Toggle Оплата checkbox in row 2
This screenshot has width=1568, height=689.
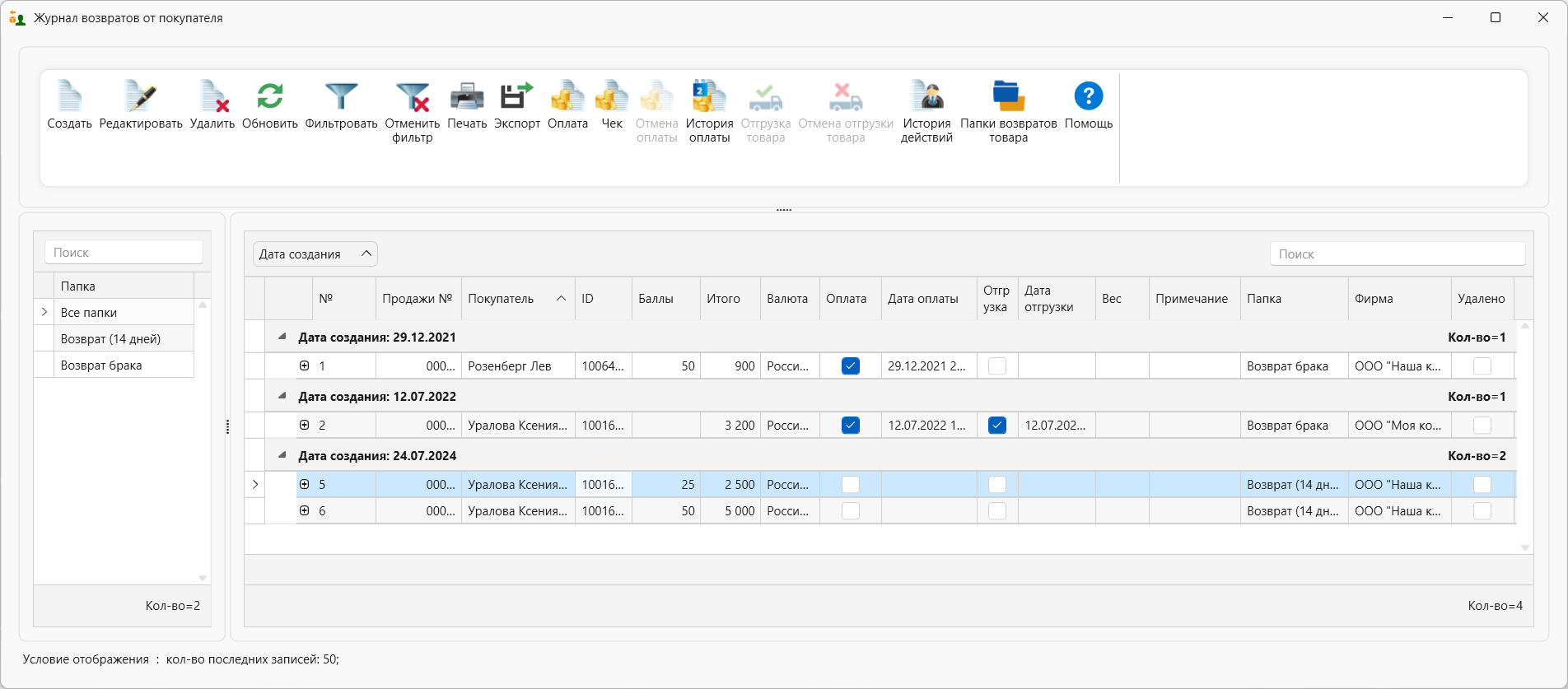tap(851, 426)
